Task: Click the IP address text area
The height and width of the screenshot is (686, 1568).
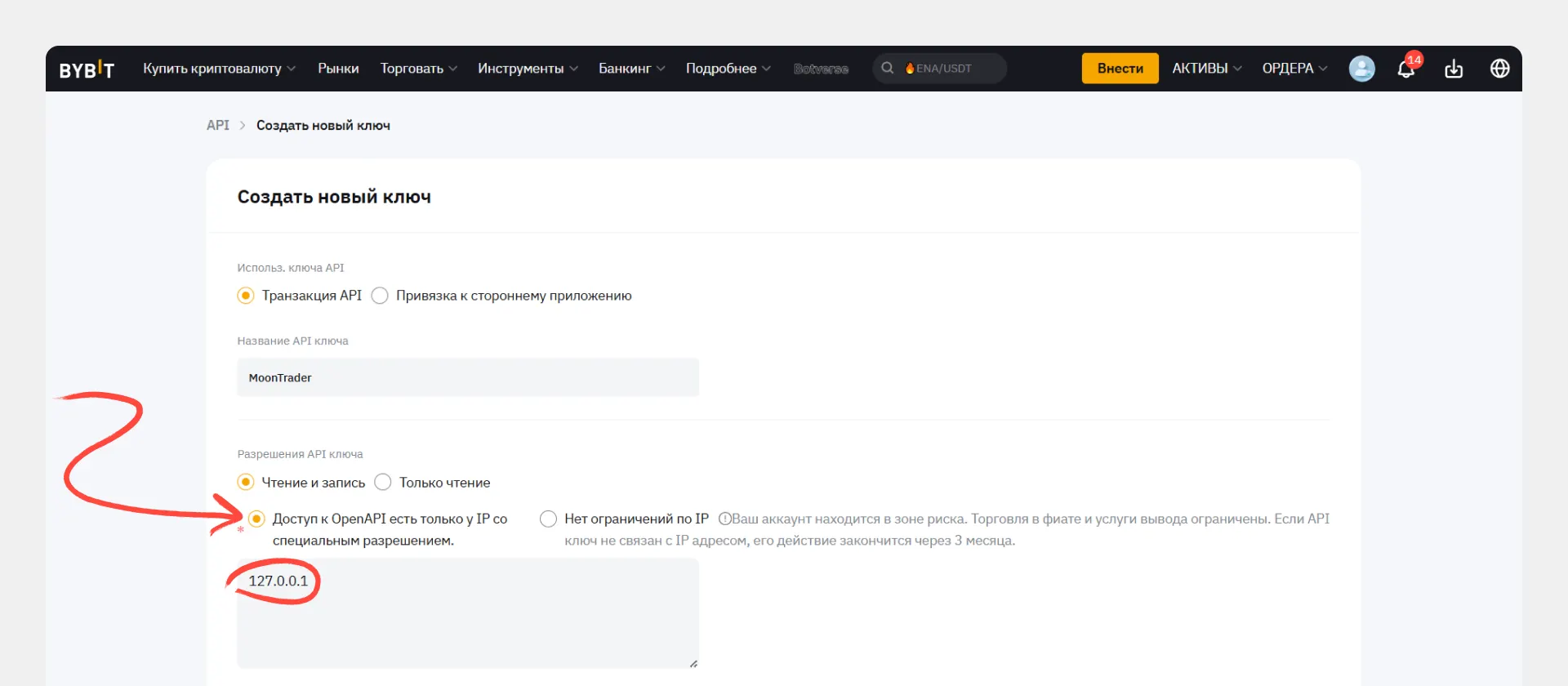Action: click(467, 621)
